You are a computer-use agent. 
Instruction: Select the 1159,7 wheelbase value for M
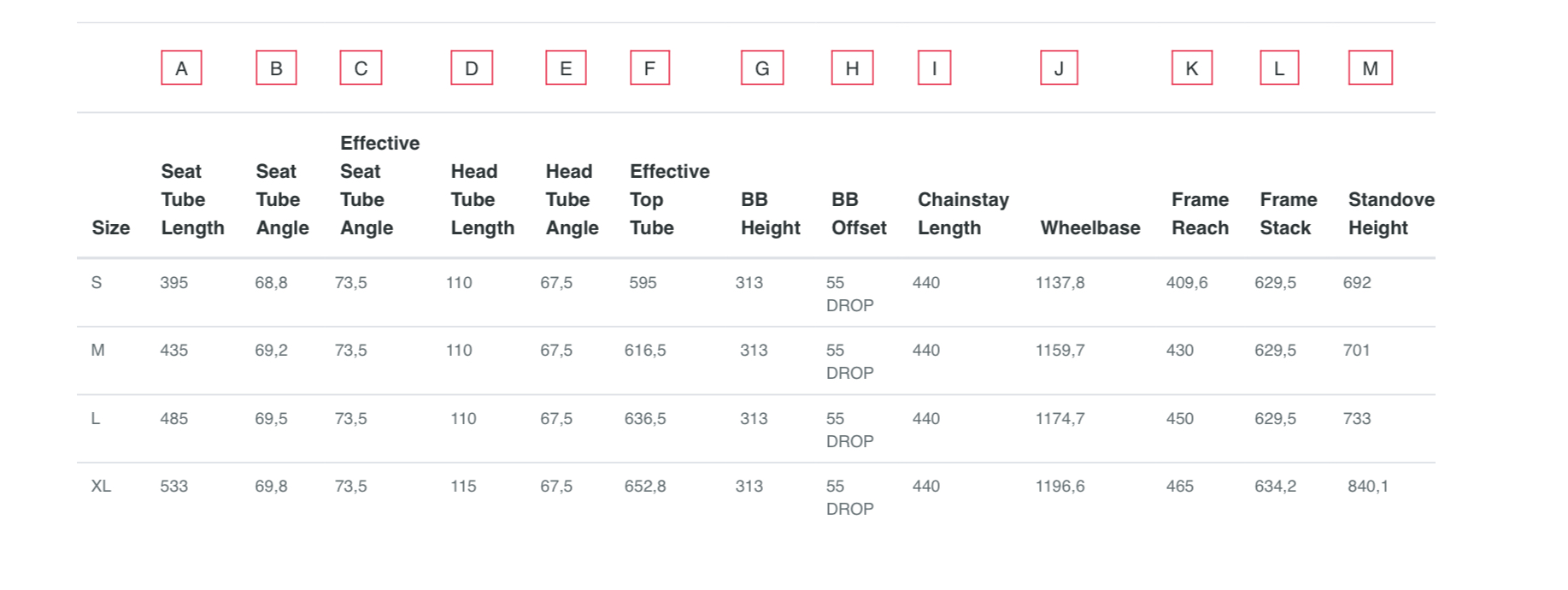pyautogui.click(x=1060, y=351)
